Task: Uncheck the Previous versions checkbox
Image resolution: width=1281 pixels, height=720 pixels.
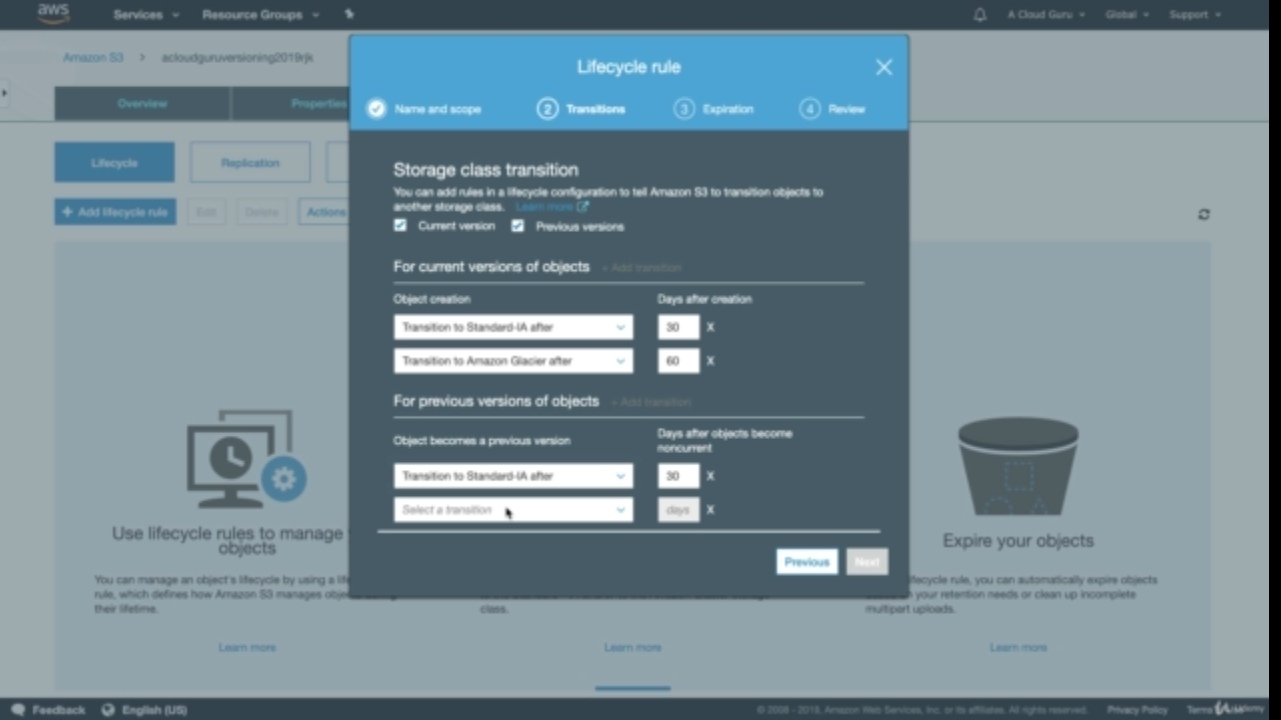Action: pos(518,226)
